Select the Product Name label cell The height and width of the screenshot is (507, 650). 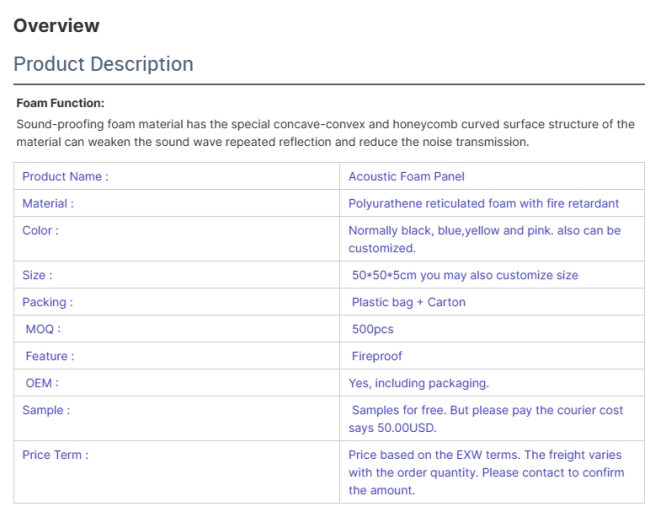[65, 176]
